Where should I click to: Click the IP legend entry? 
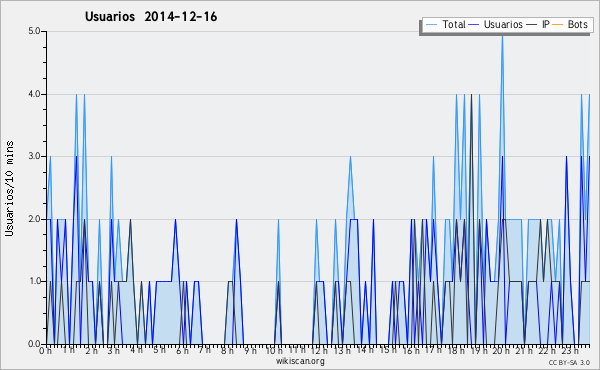(538, 24)
